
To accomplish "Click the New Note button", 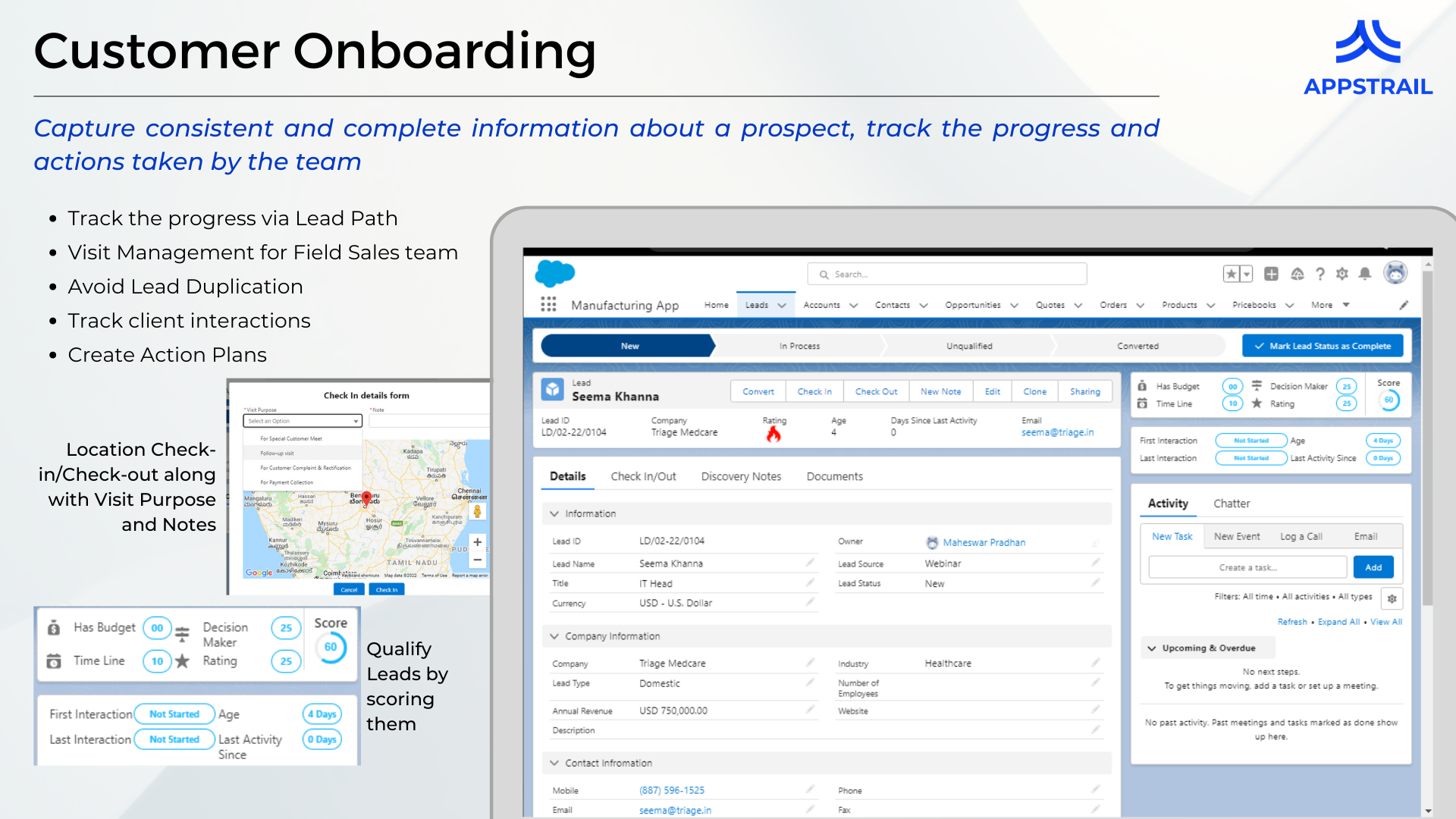I will 940,391.
